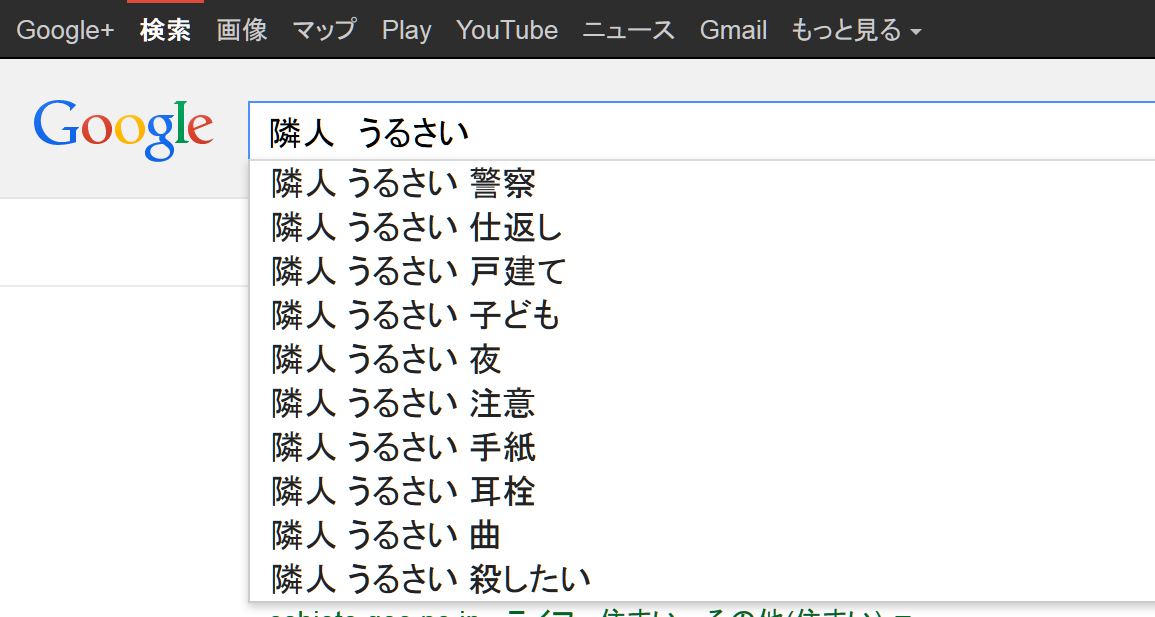
Task: Select autocomplete entry 隣人 うるさい 曲
Action: (387, 535)
